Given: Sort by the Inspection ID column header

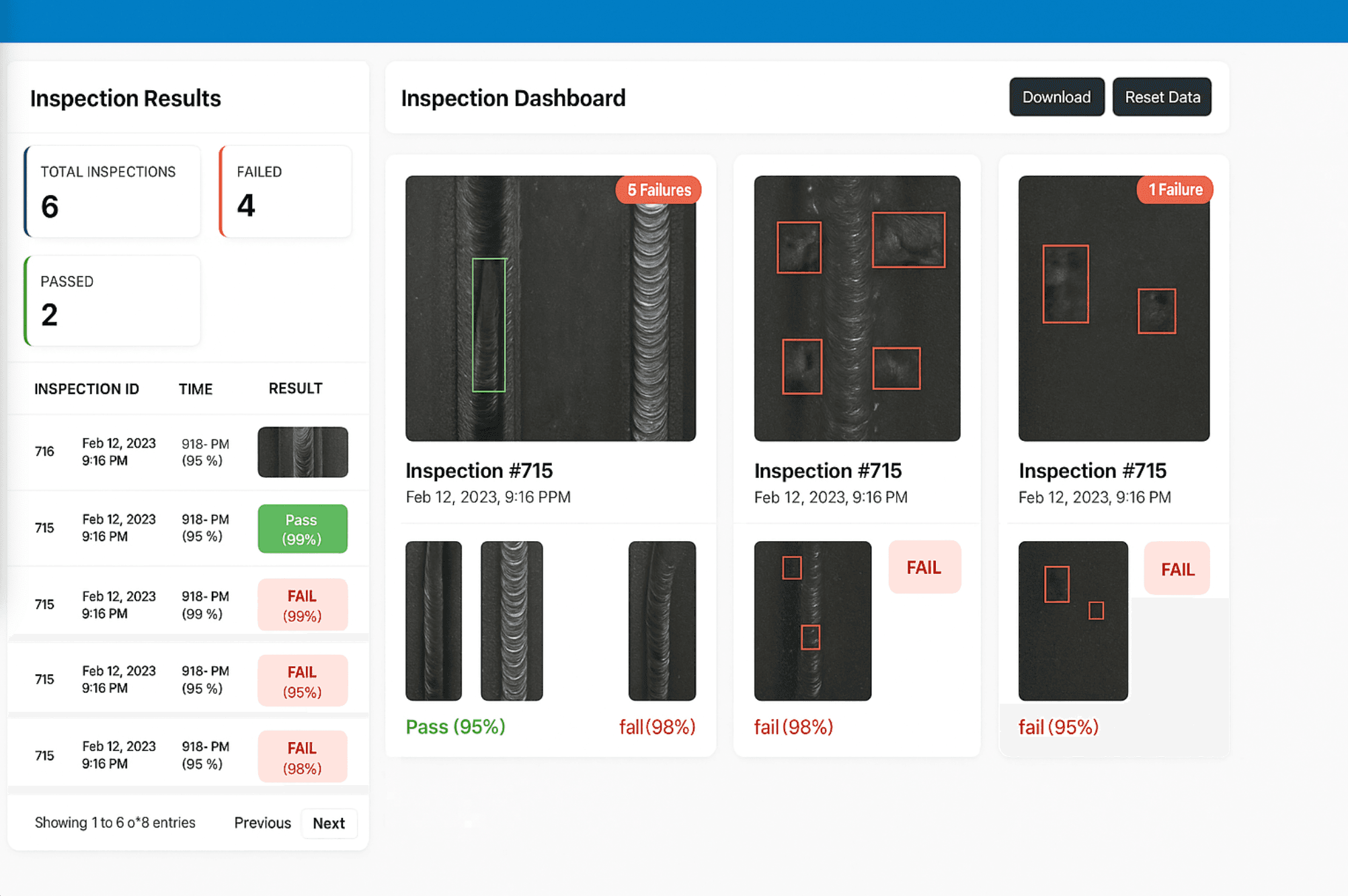Looking at the screenshot, I should (87, 389).
